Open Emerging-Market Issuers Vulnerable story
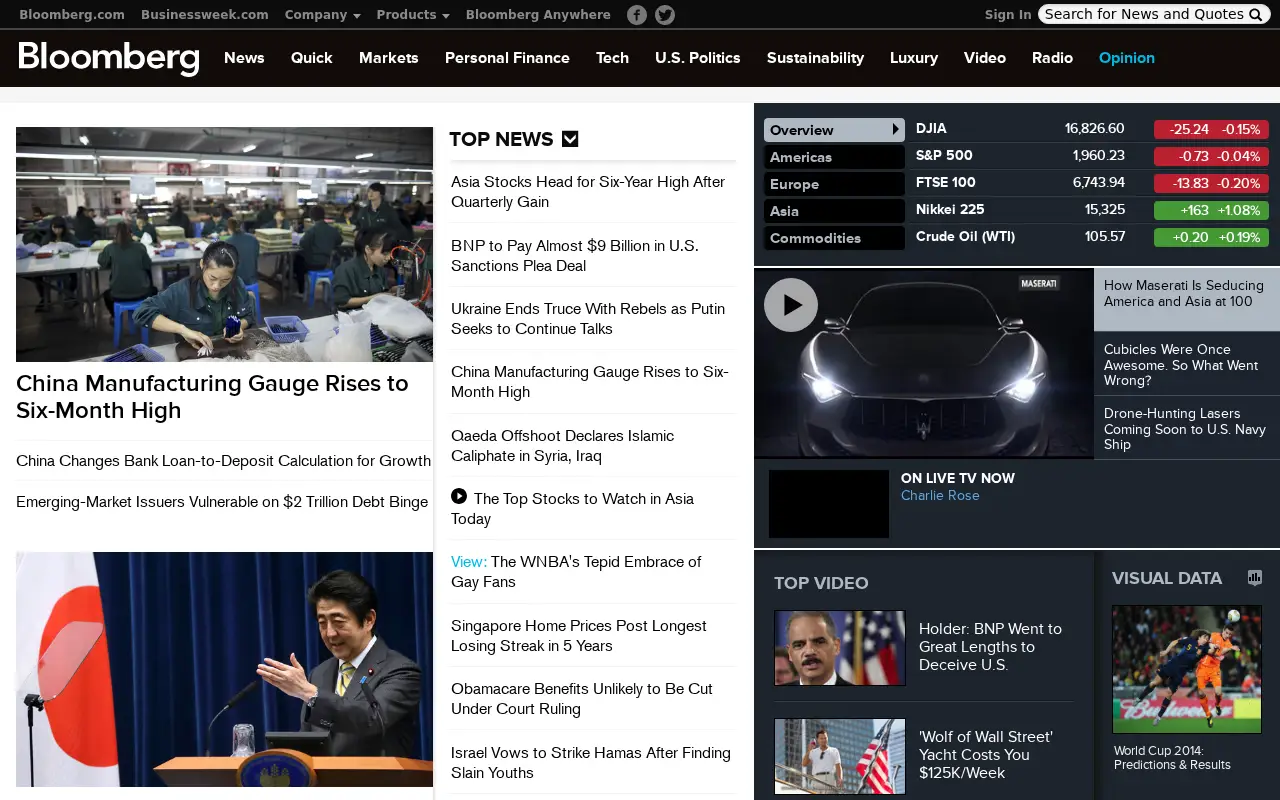The image size is (1280, 800). point(222,502)
